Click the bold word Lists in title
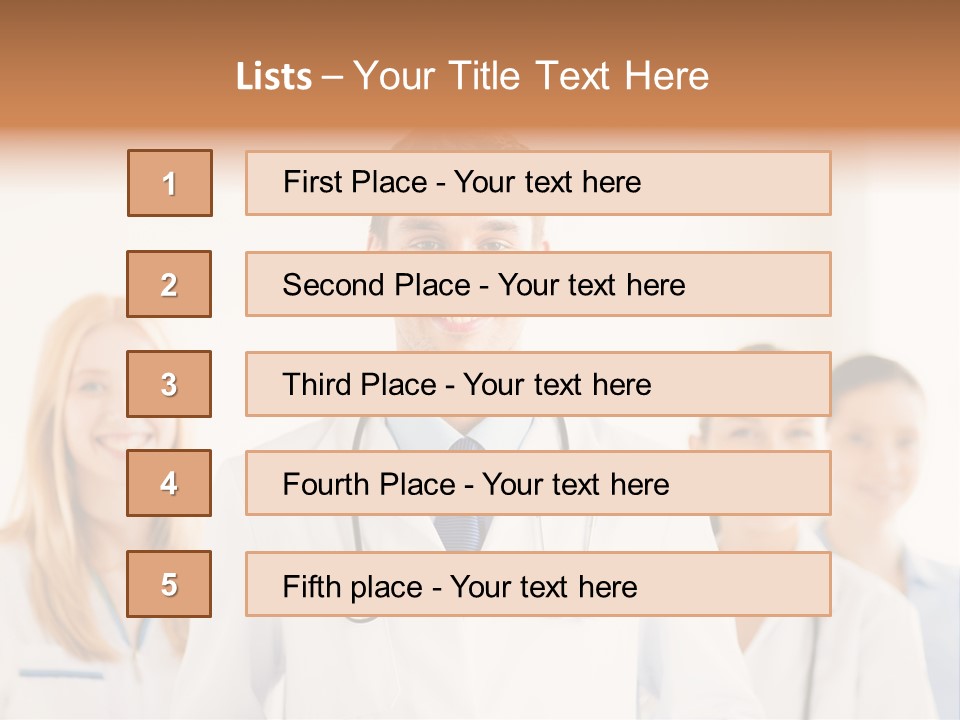960x720 pixels. click(274, 77)
